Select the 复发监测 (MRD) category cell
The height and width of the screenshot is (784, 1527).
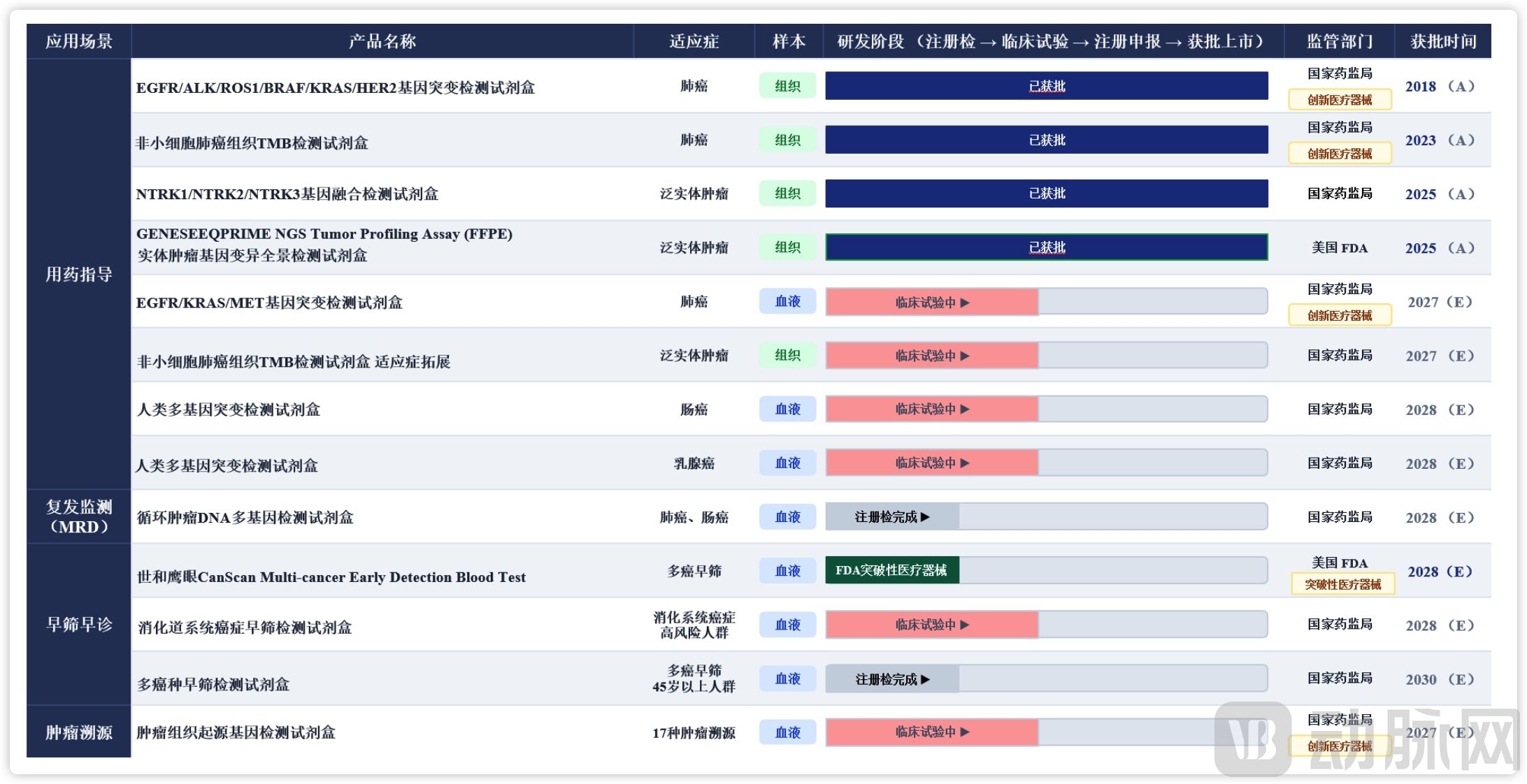pyautogui.click(x=79, y=516)
